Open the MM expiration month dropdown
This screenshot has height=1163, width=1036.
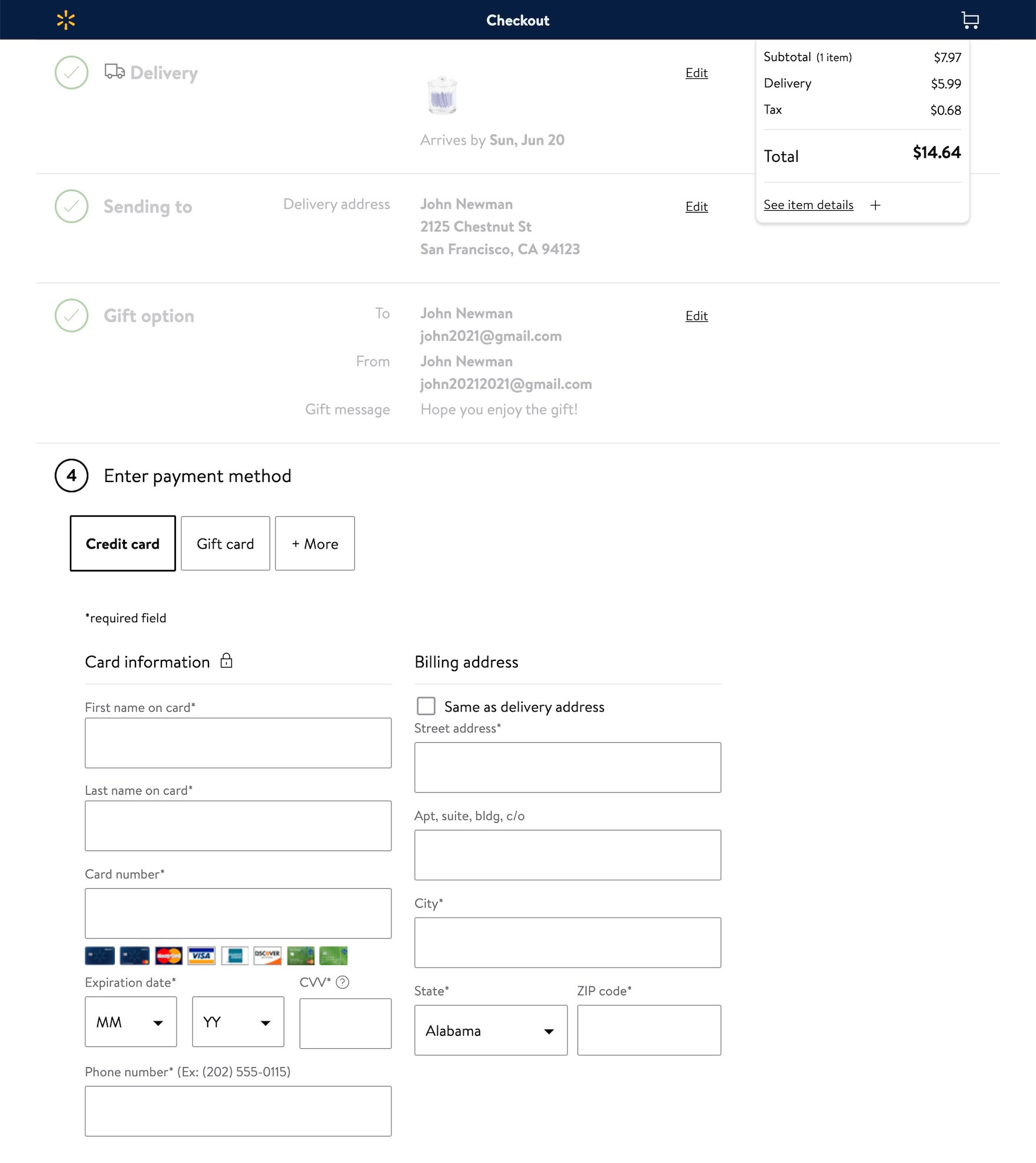pyautogui.click(x=131, y=1022)
